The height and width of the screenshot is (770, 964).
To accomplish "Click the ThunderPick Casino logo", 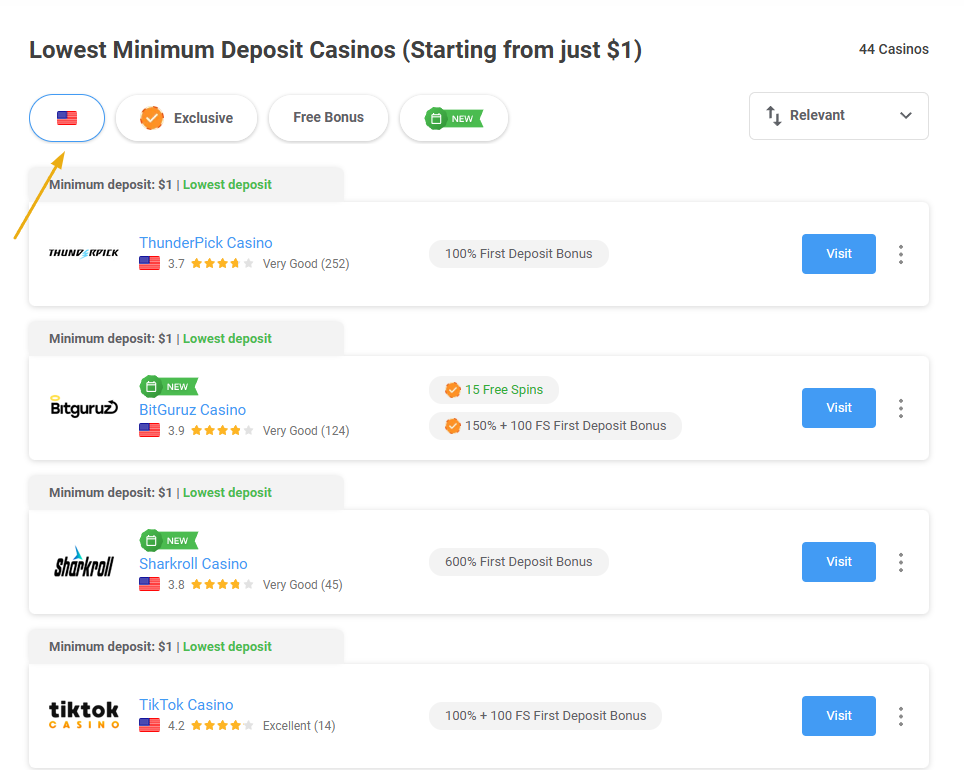I will point(83,253).
